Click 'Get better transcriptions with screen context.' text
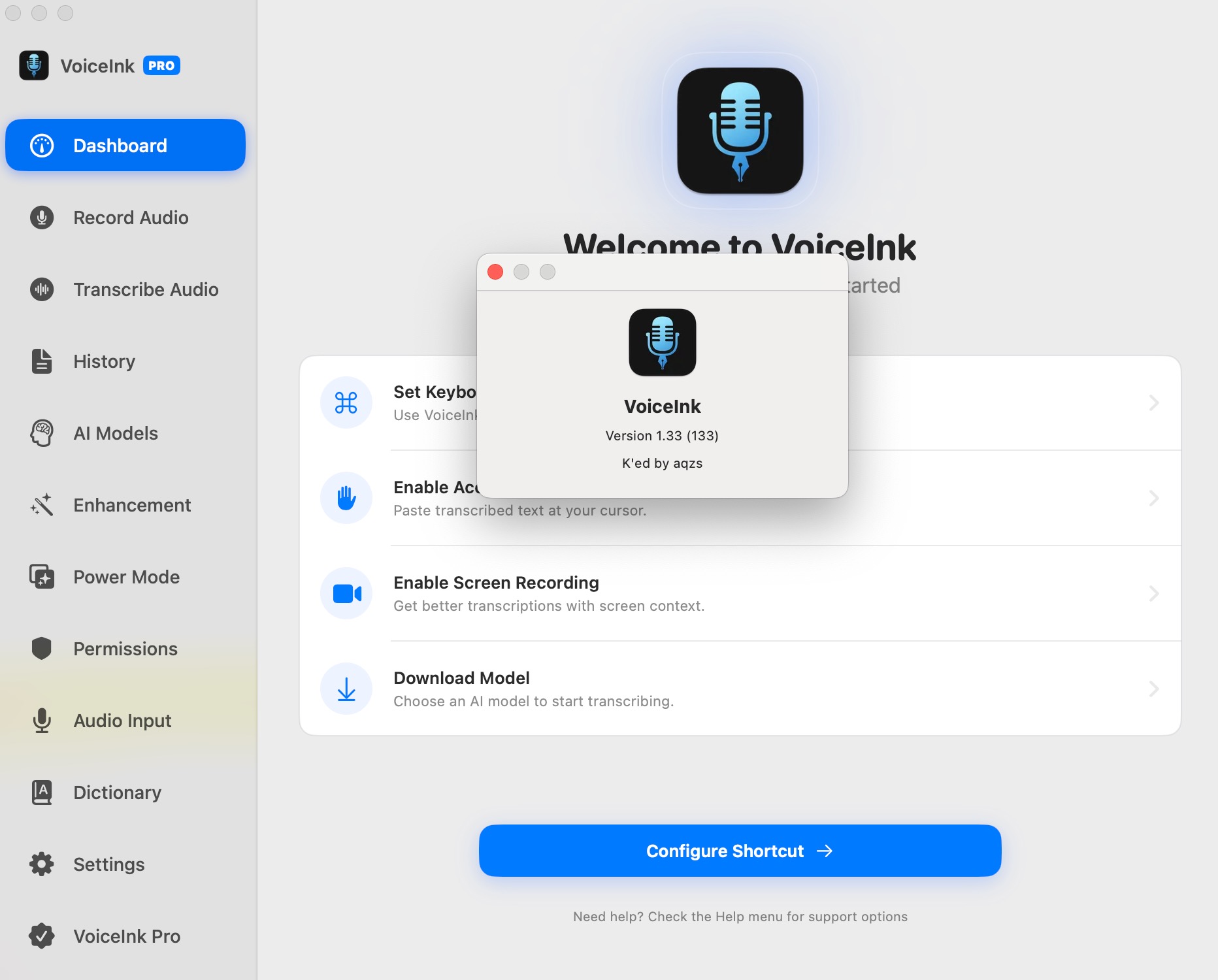1218x980 pixels. click(x=549, y=606)
